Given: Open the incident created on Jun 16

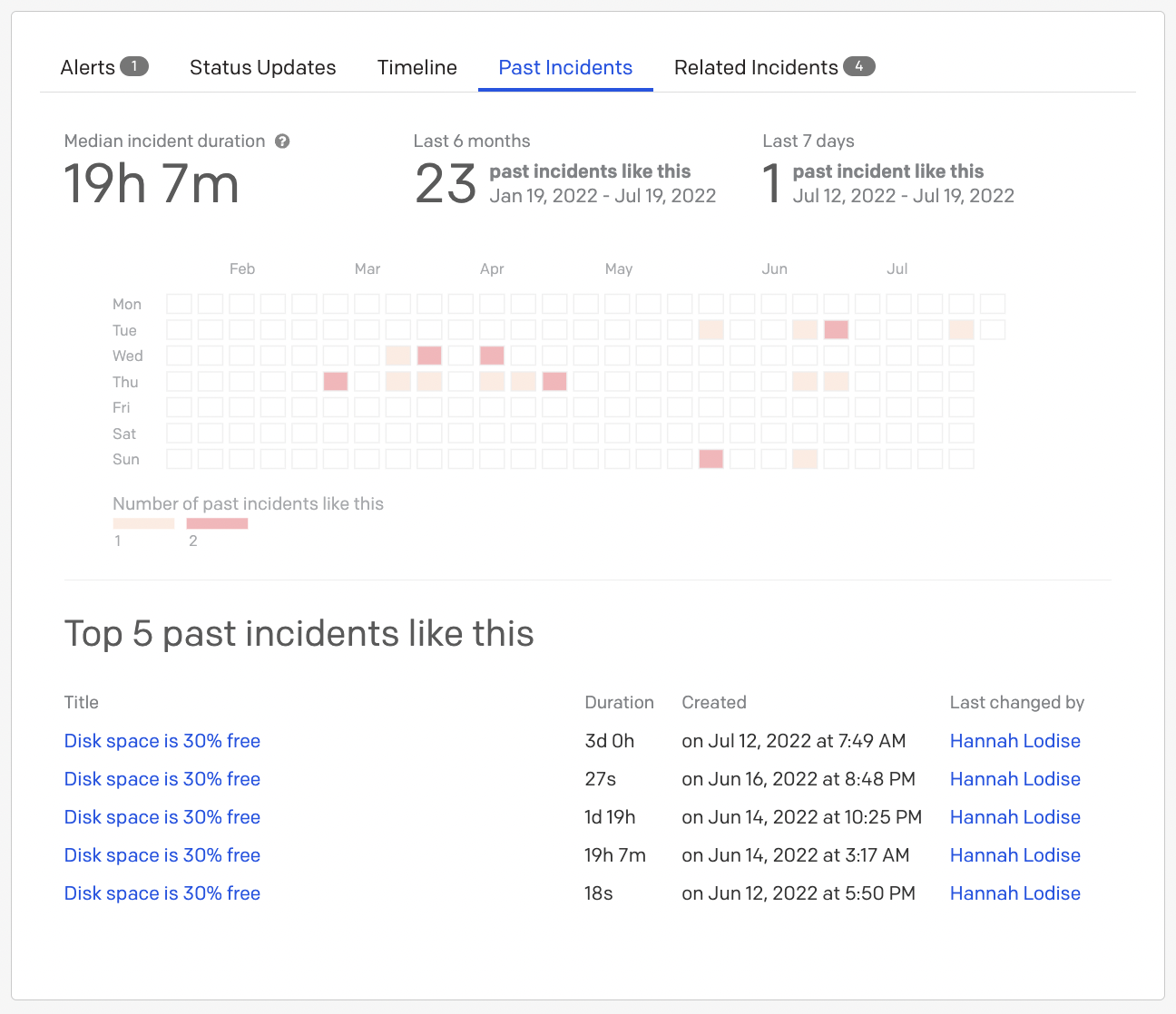Looking at the screenshot, I should click(162, 779).
